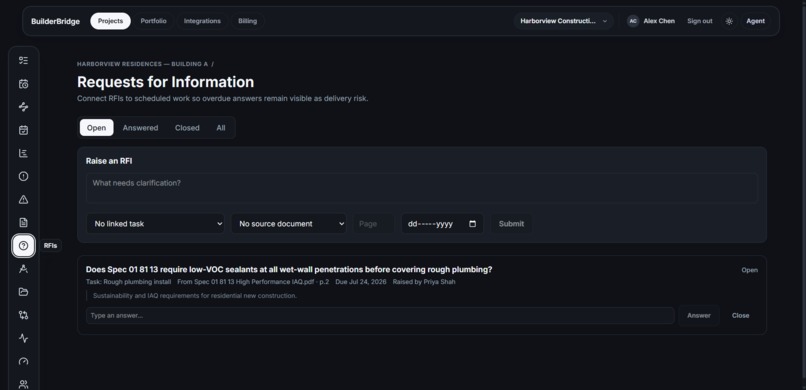Show Closed RFIs filter tab
806x390 pixels.
[x=187, y=128]
